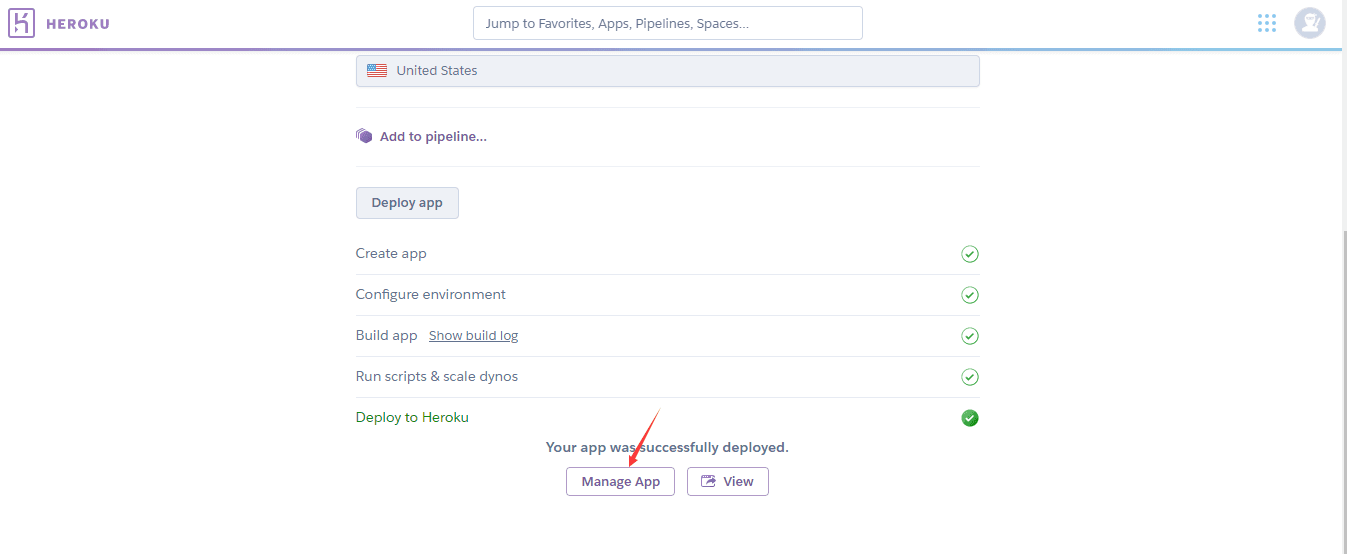
Task: Click the Manage App button
Action: (621, 481)
